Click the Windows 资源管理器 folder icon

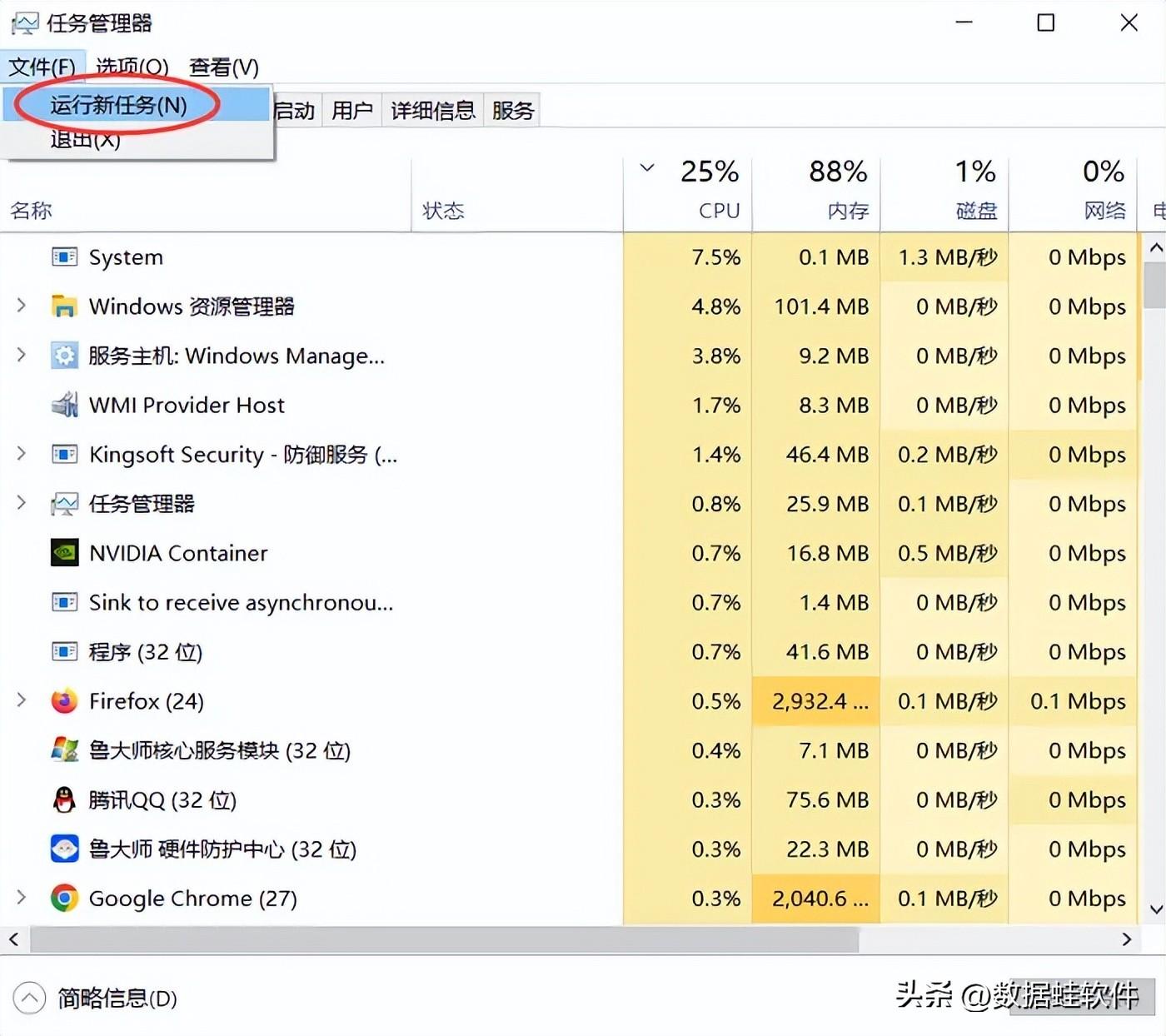64,306
